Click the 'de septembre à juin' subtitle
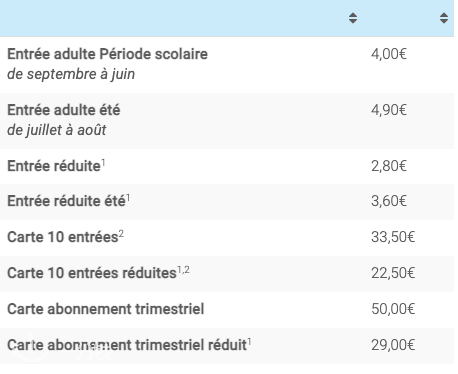This screenshot has width=458, height=374. [71, 74]
